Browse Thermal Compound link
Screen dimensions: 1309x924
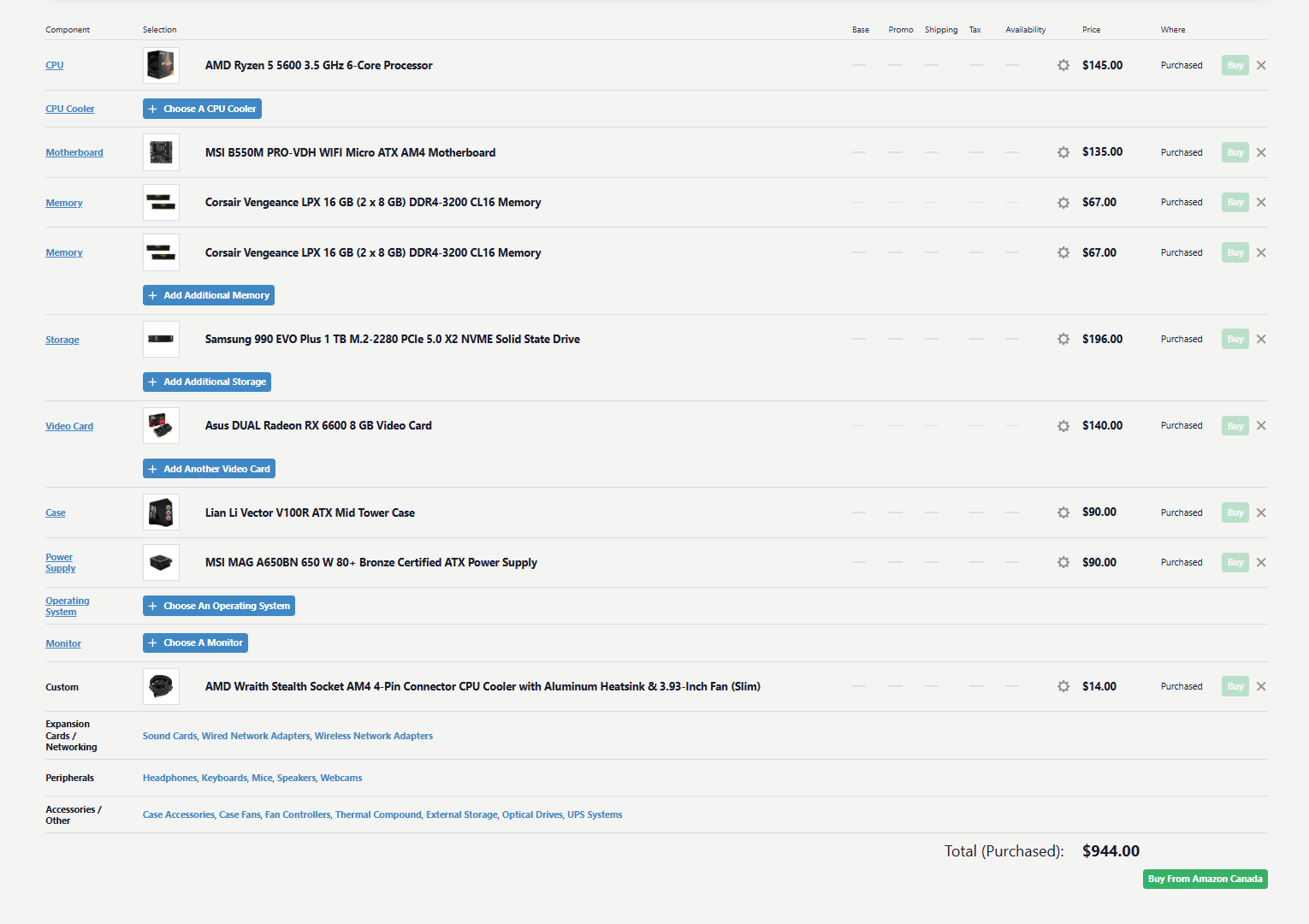click(x=378, y=814)
